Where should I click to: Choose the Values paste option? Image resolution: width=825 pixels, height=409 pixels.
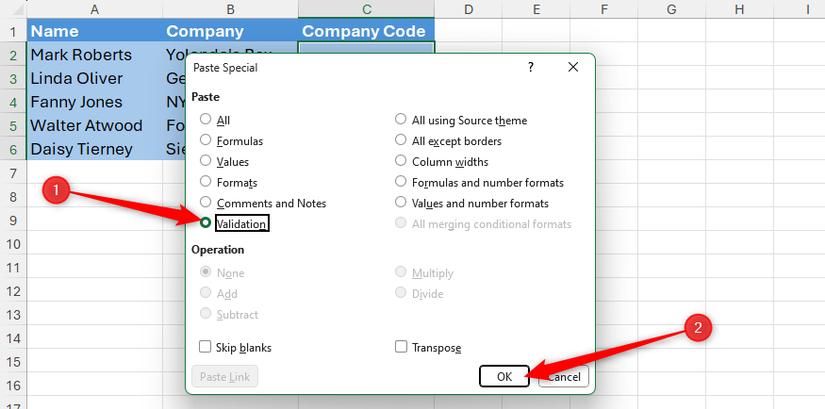(206, 161)
